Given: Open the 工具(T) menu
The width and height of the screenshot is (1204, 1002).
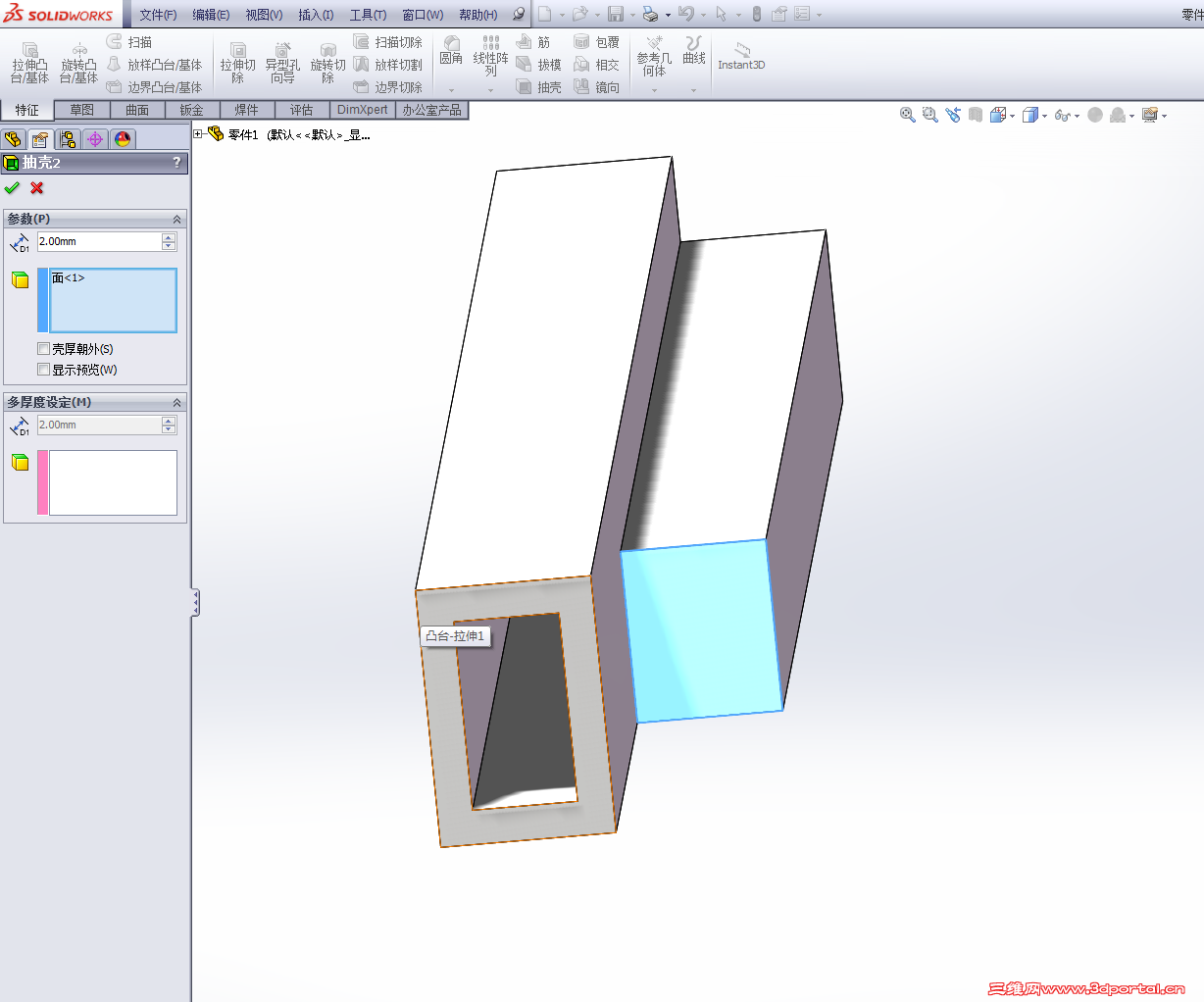Looking at the screenshot, I should pos(368,15).
